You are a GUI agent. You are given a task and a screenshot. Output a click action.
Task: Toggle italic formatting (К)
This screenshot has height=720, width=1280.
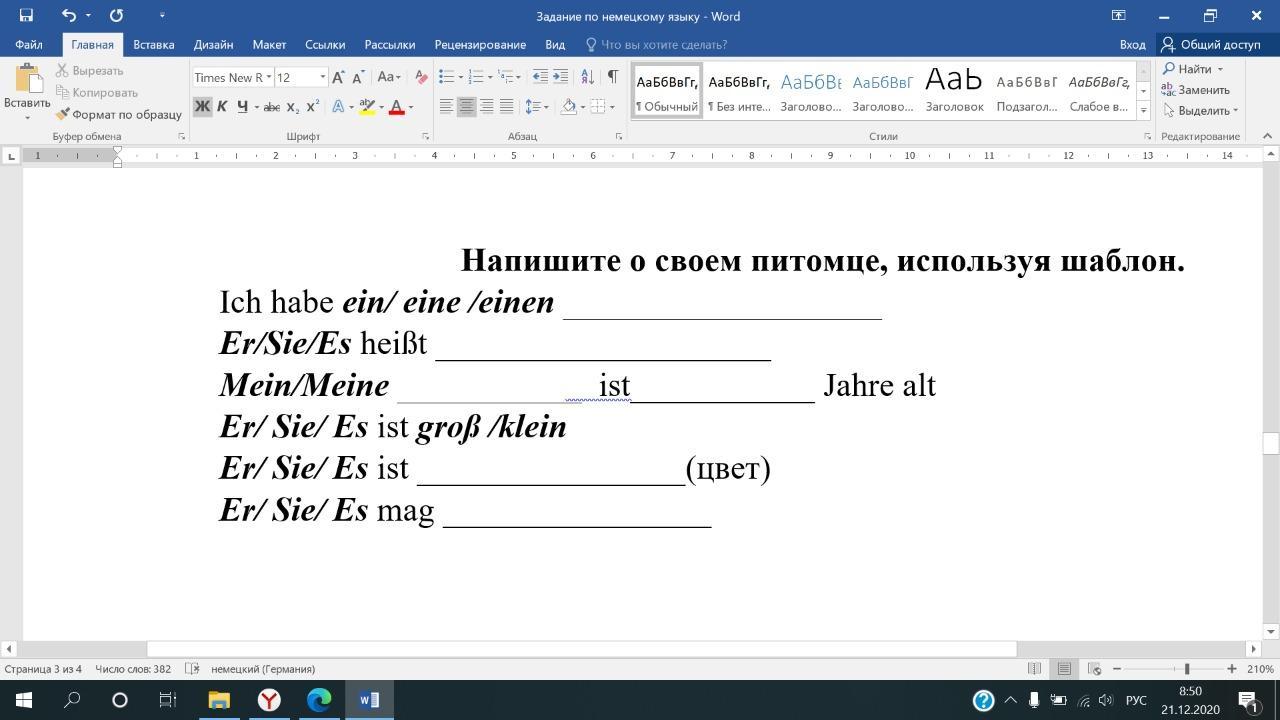[x=222, y=107]
